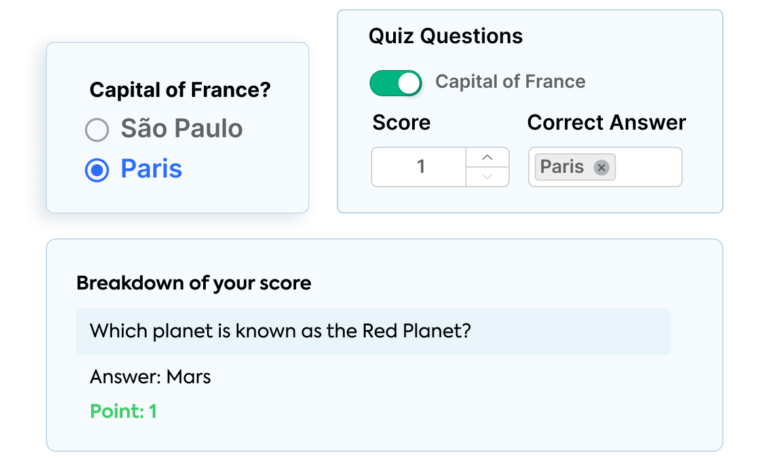
Task: Click the Score number field
Action: (x=420, y=167)
